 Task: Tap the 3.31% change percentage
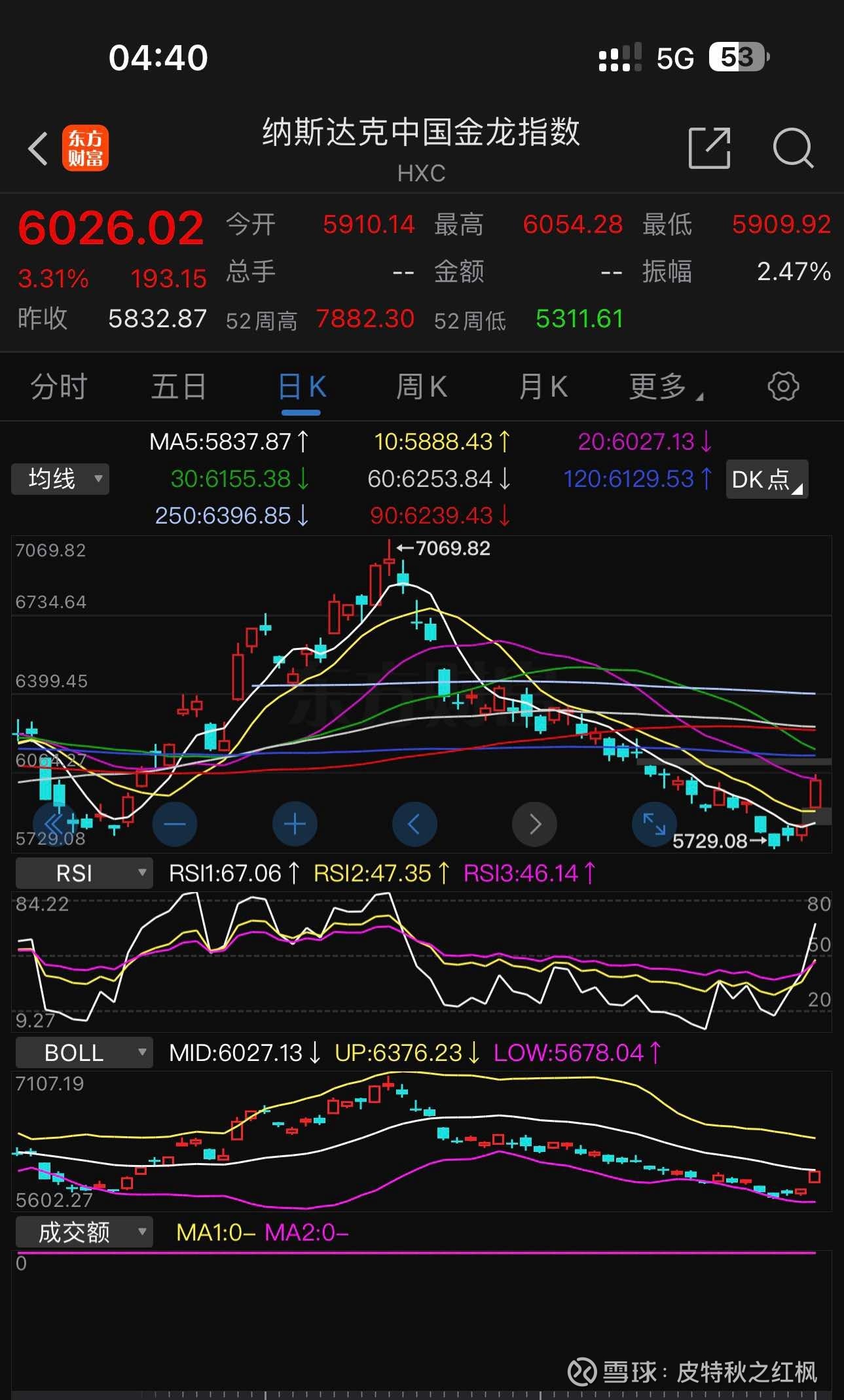(x=53, y=279)
